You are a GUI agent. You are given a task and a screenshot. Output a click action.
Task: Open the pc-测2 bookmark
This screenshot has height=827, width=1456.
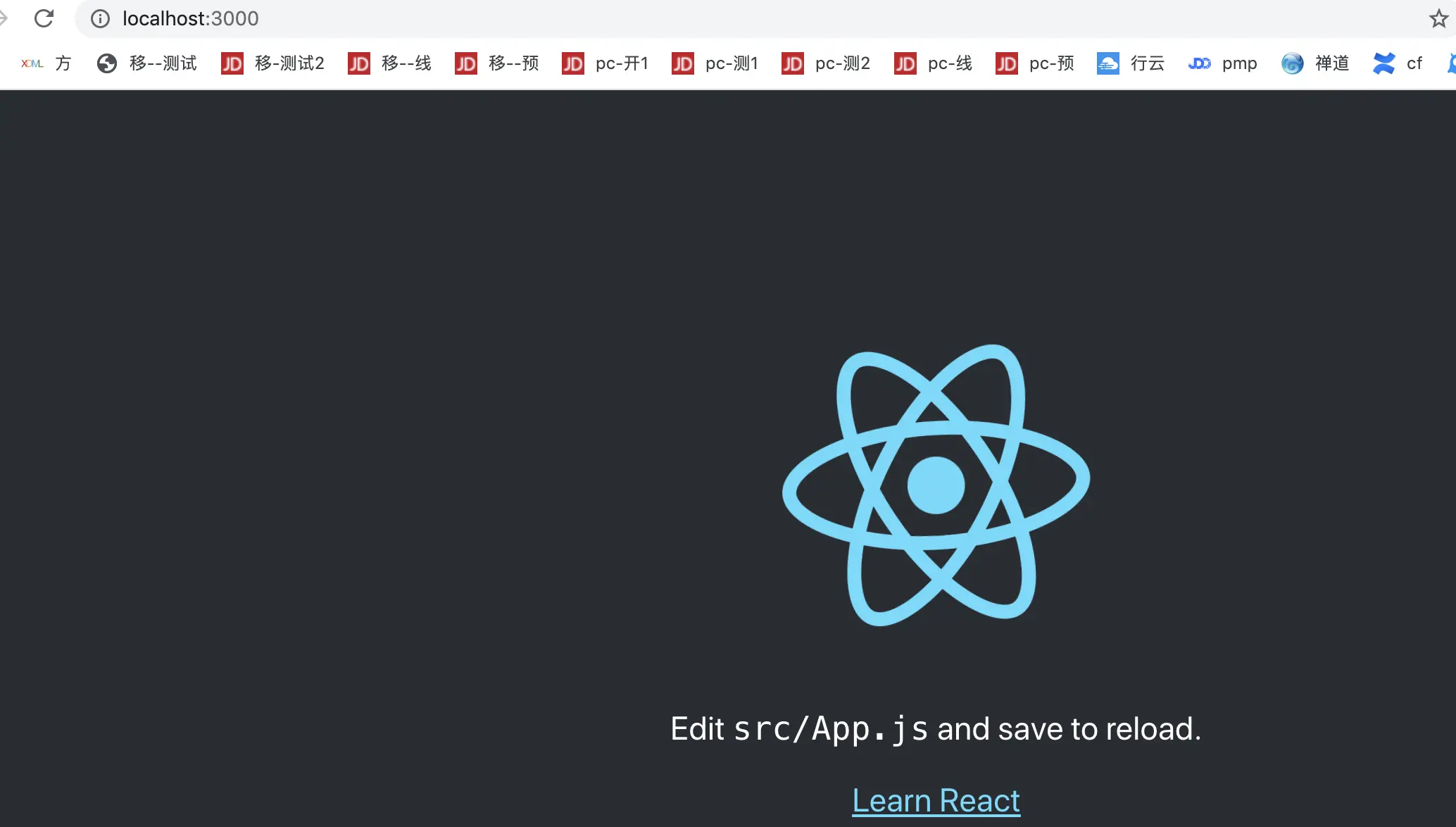(x=826, y=63)
